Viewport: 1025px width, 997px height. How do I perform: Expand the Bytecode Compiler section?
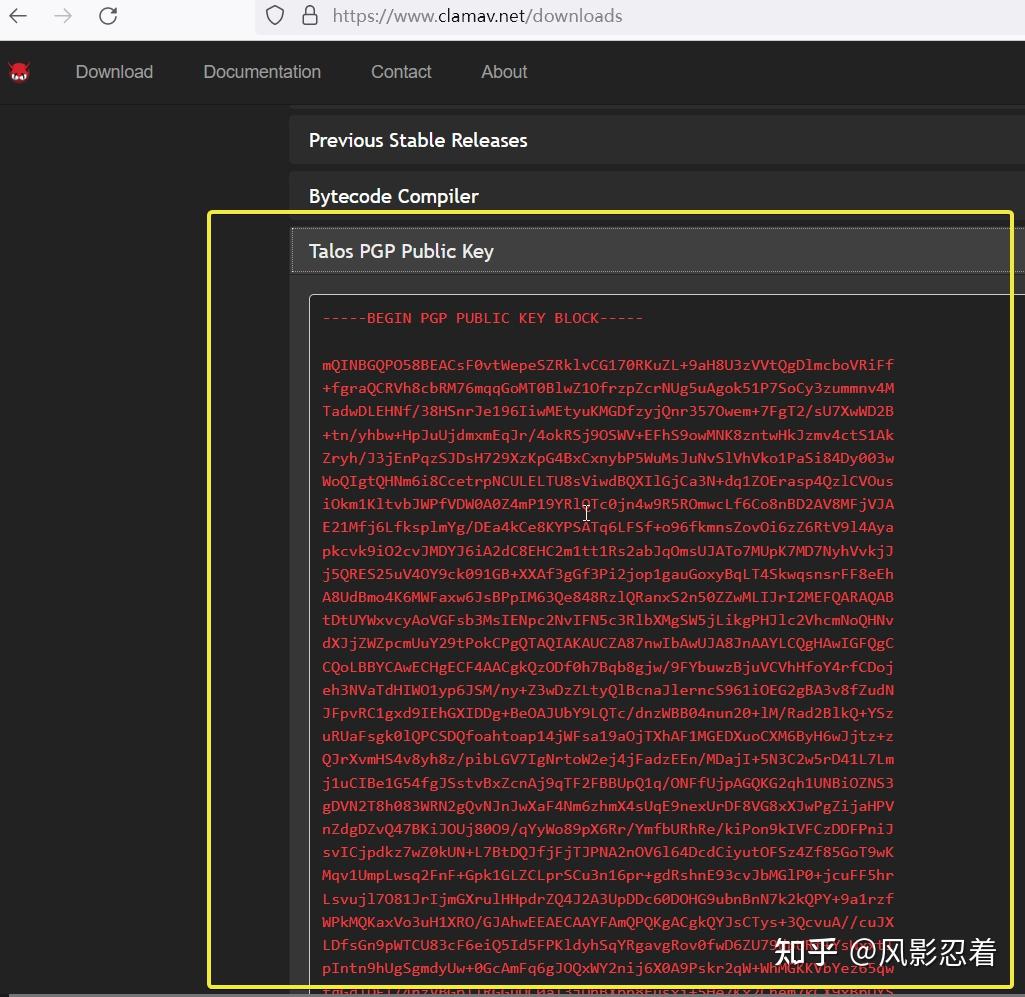pos(657,196)
